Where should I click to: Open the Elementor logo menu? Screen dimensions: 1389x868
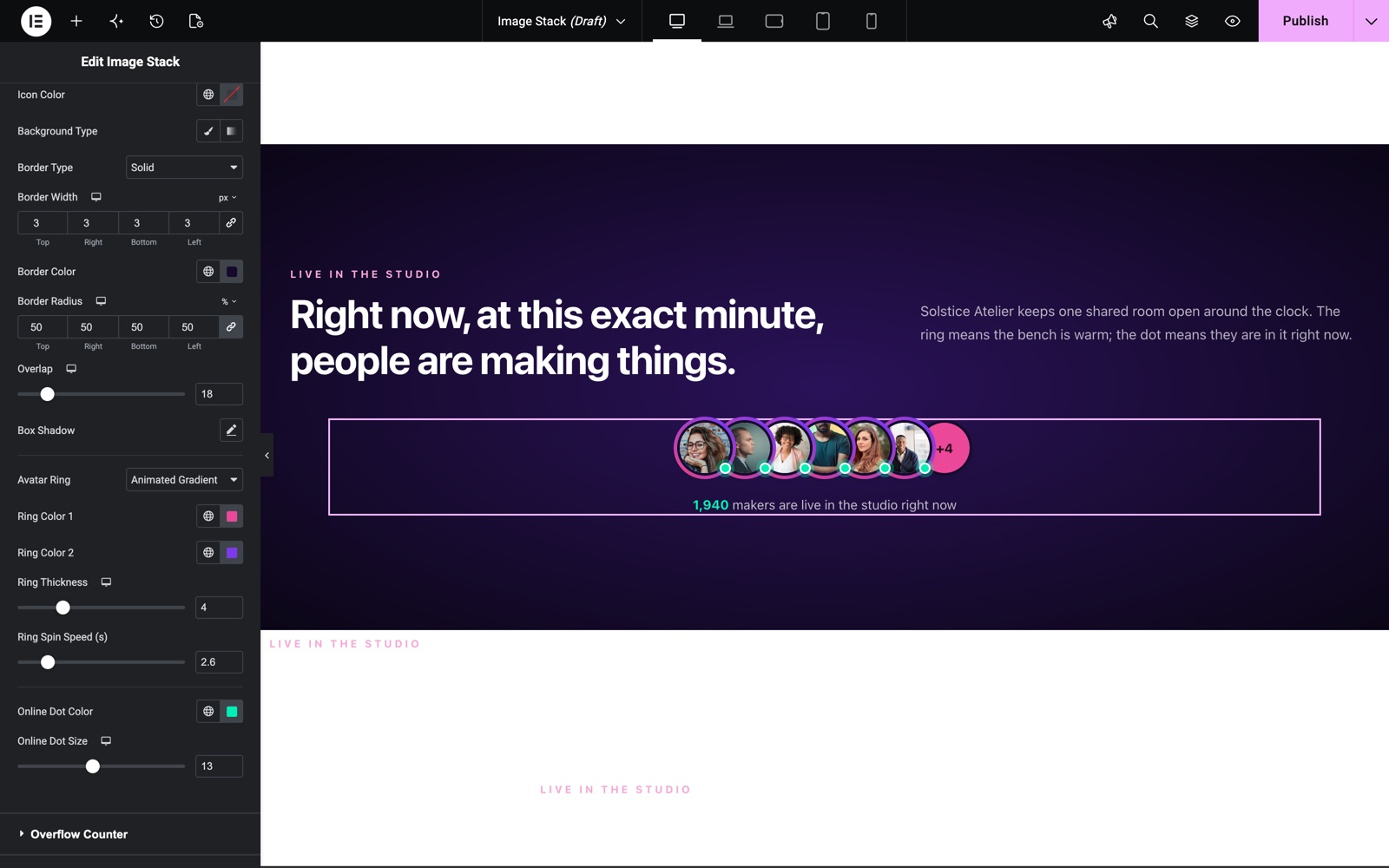36,21
